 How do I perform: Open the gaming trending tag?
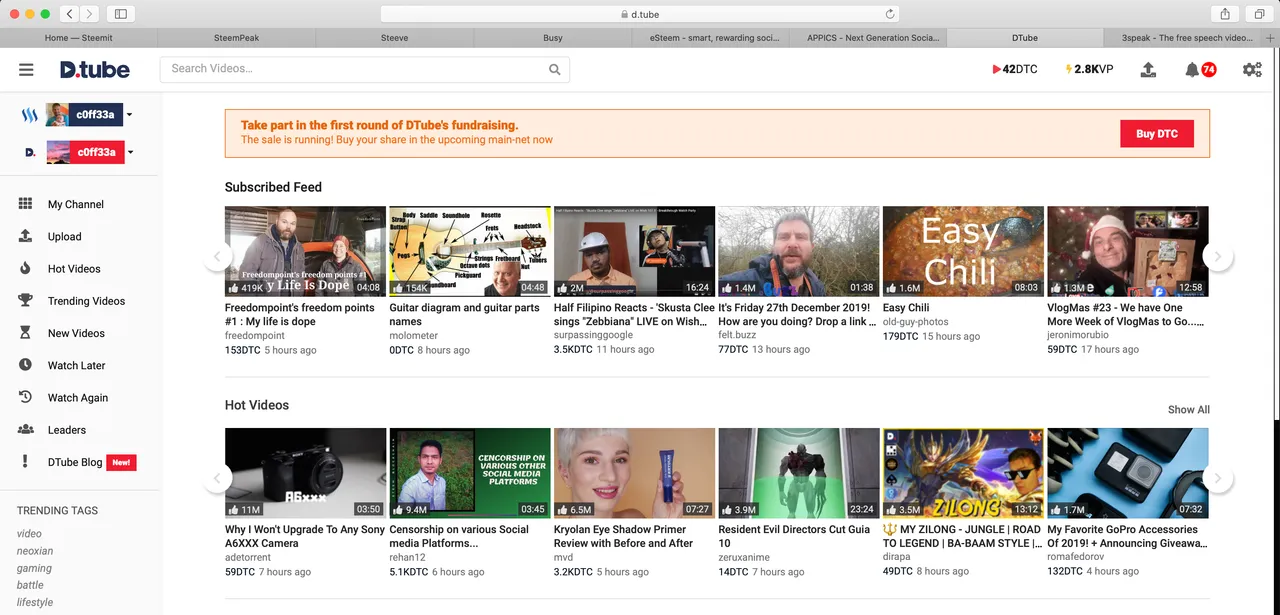pos(34,568)
